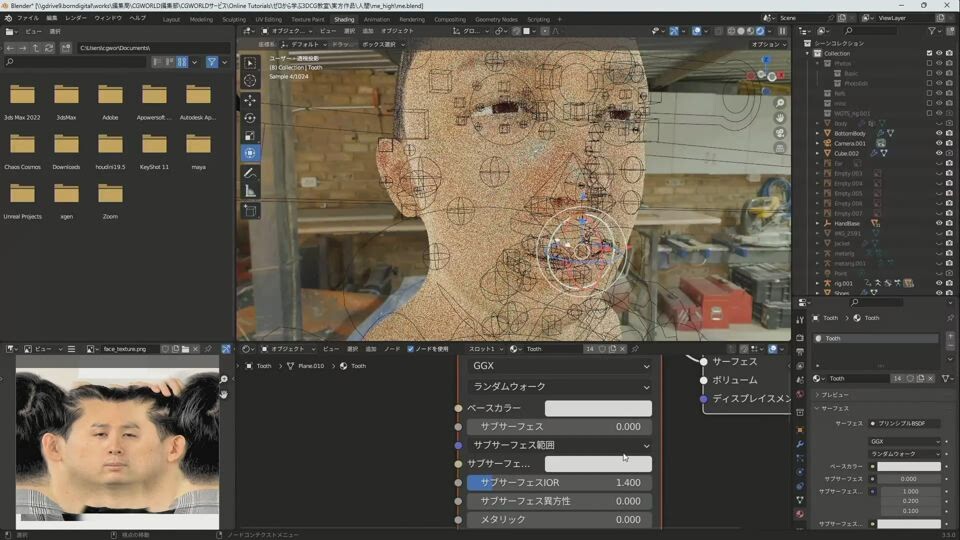The width and height of the screenshot is (960, 540).
Task: Open the ランダムウォーク subsurface method dropdown
Action: coord(560,387)
